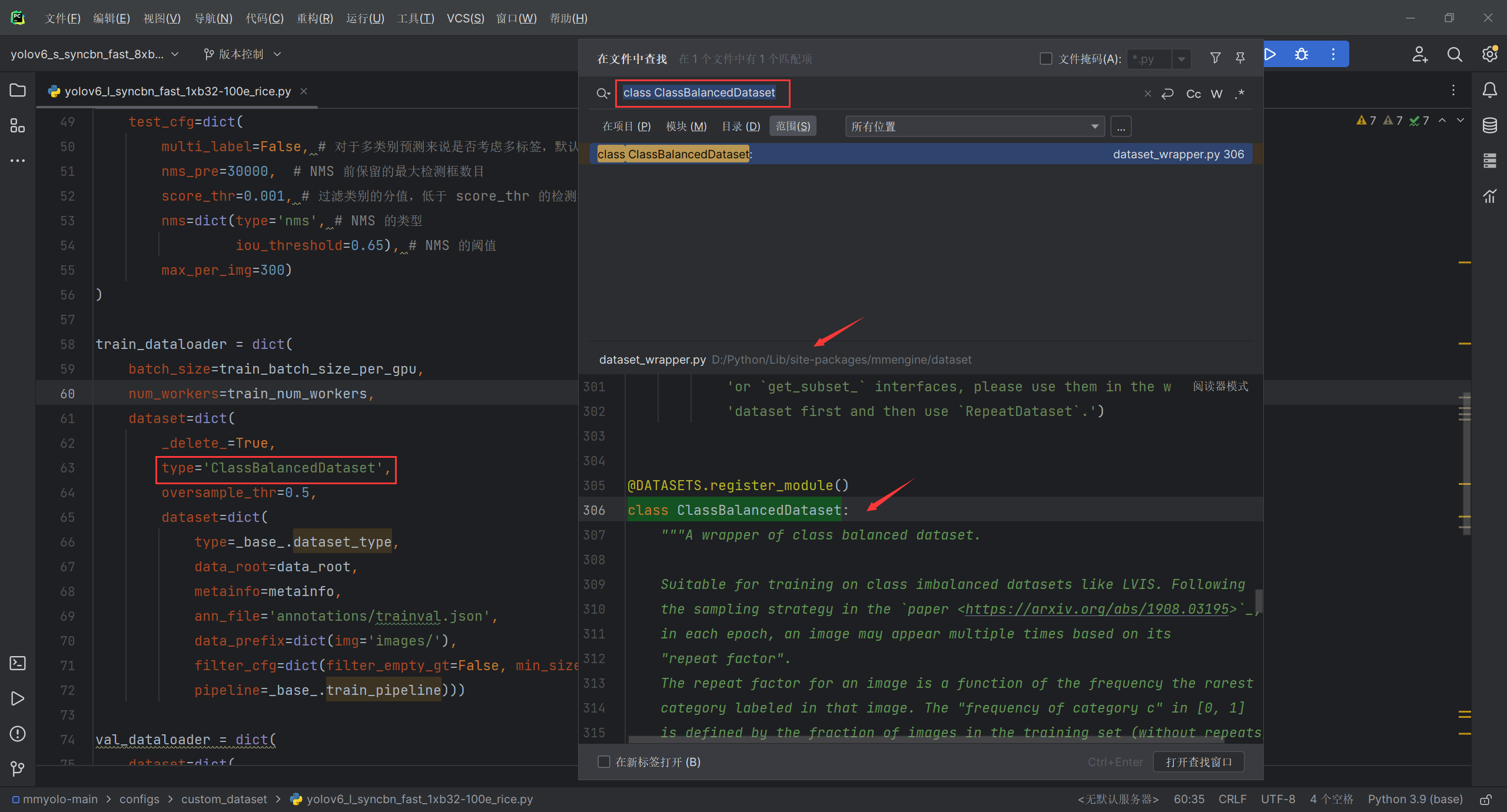Open the Project tool window folder icon
1507x812 pixels.
[x=17, y=90]
